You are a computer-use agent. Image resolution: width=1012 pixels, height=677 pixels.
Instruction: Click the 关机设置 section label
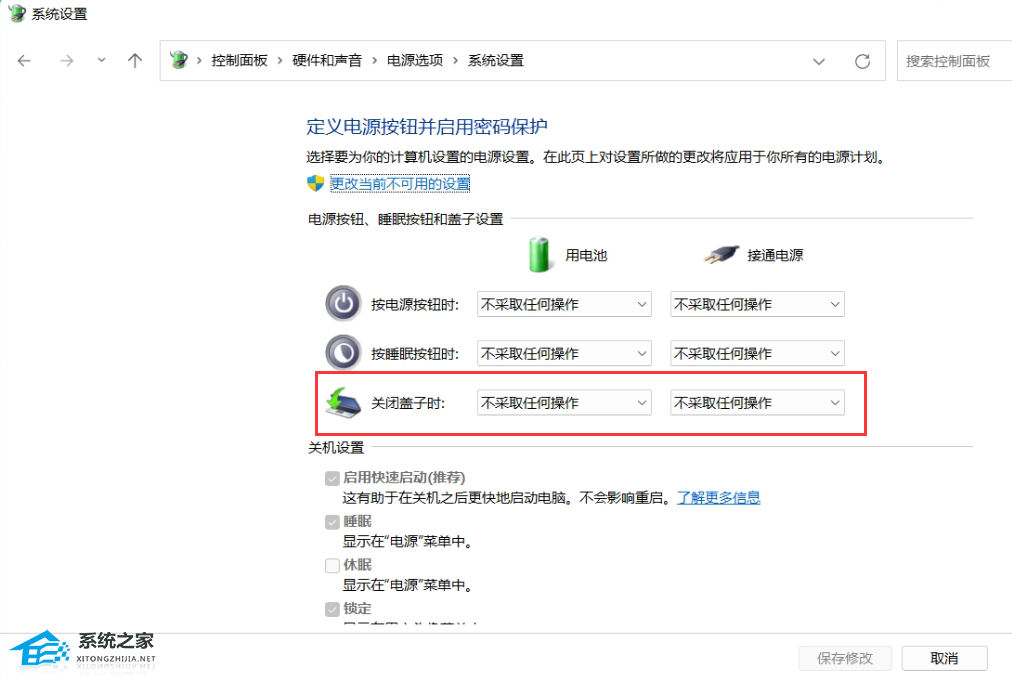(x=336, y=447)
